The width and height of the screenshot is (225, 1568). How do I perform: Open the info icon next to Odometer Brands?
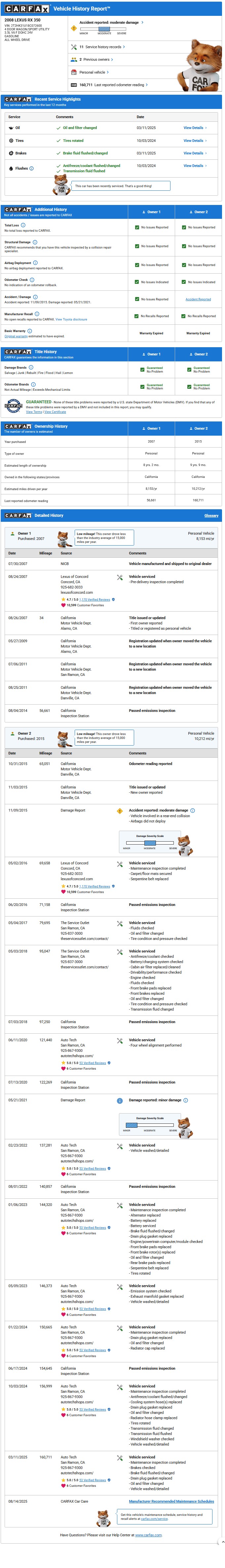click(34, 385)
